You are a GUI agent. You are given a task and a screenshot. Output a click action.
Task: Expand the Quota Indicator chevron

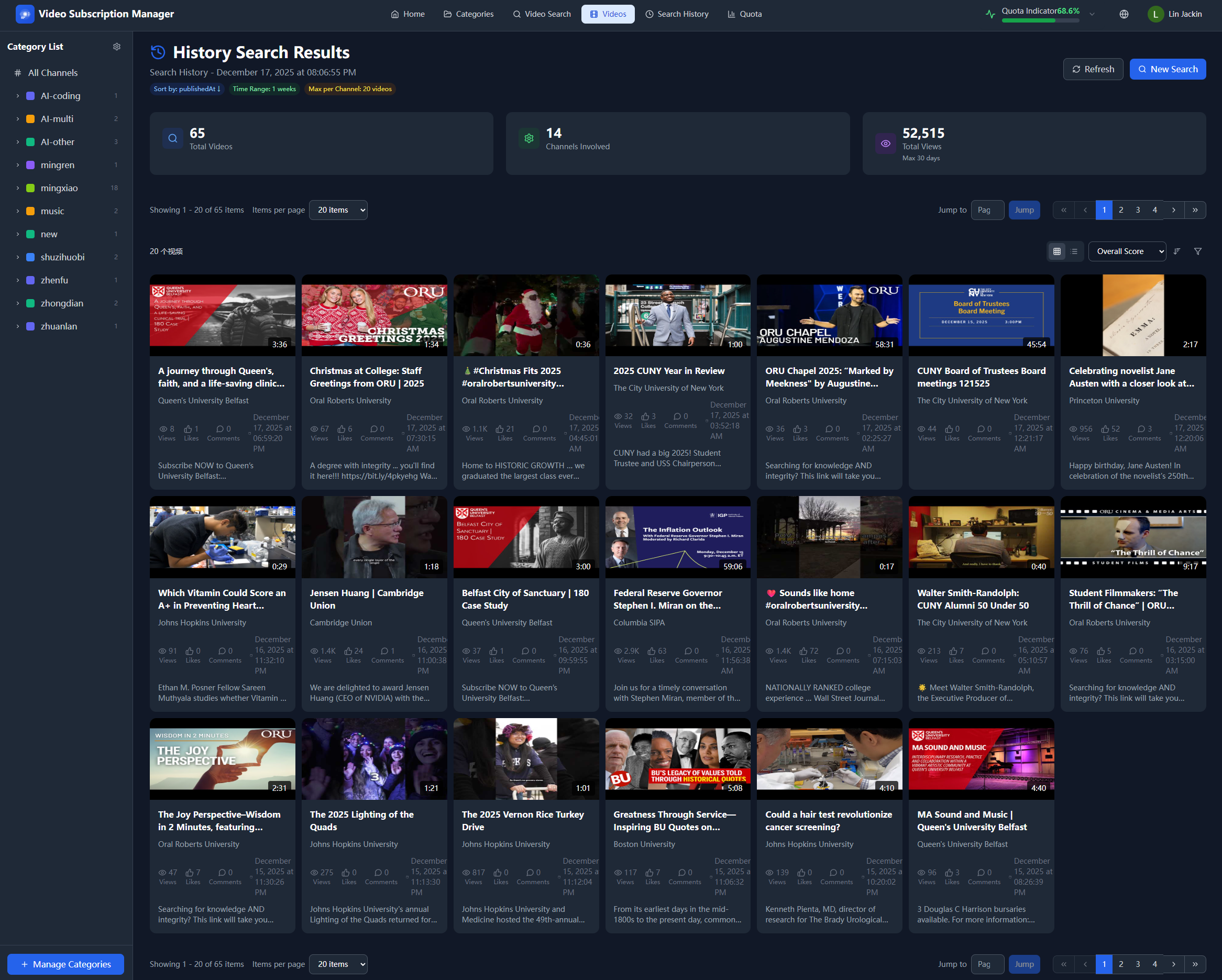click(x=1092, y=14)
